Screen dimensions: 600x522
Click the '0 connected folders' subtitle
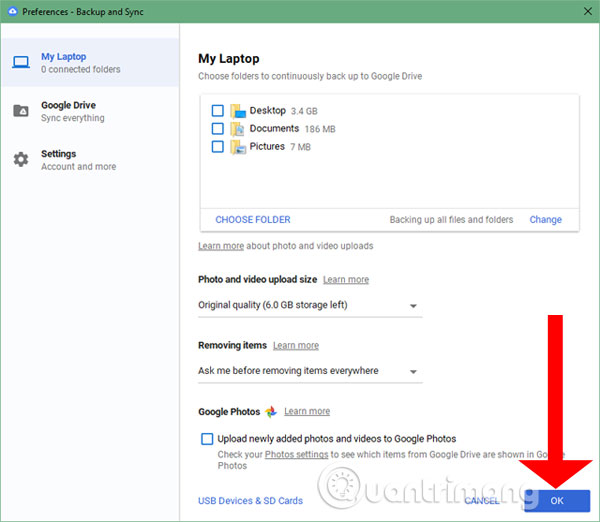pos(81,69)
